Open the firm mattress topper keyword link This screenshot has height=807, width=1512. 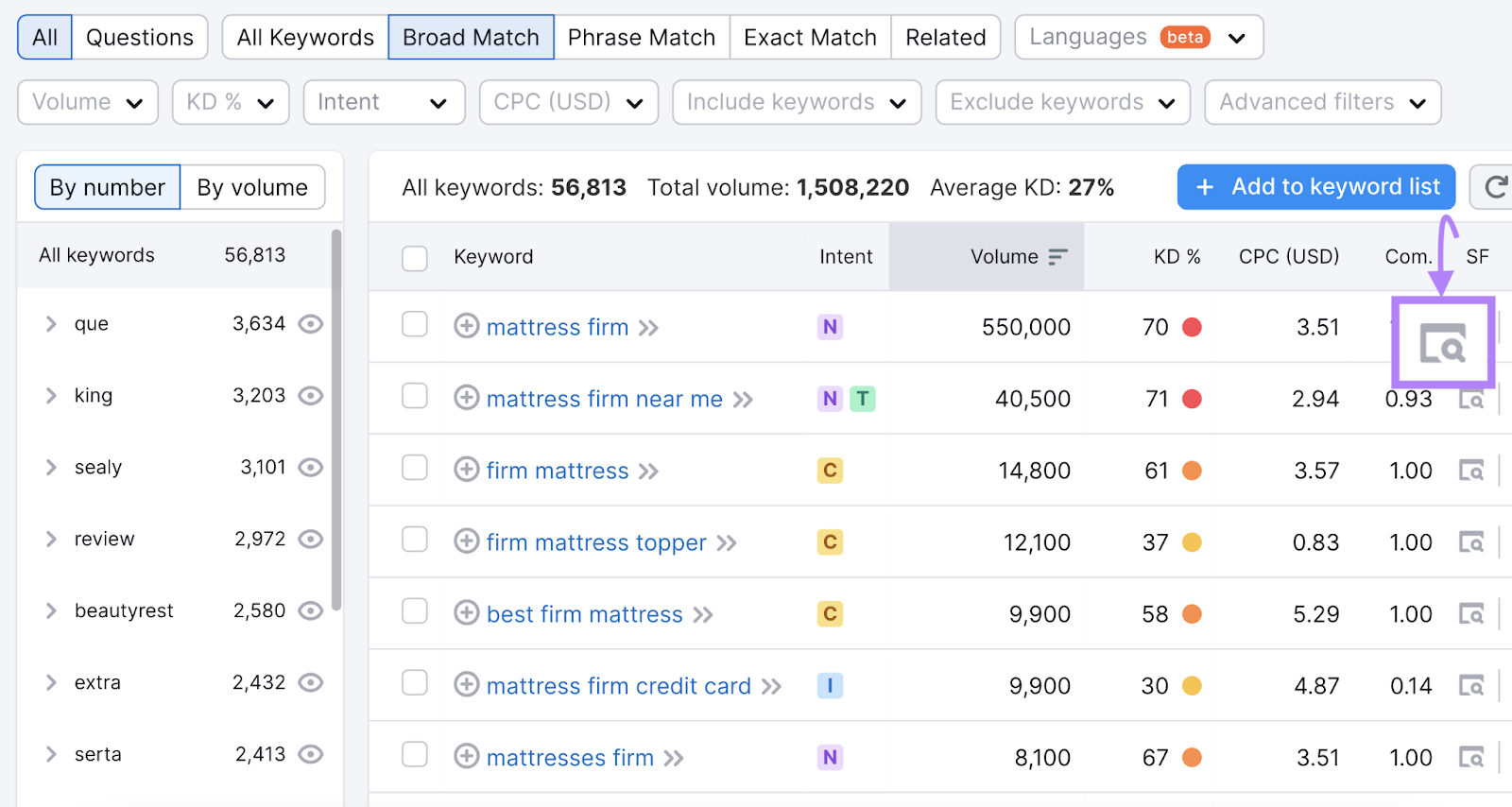coord(596,542)
